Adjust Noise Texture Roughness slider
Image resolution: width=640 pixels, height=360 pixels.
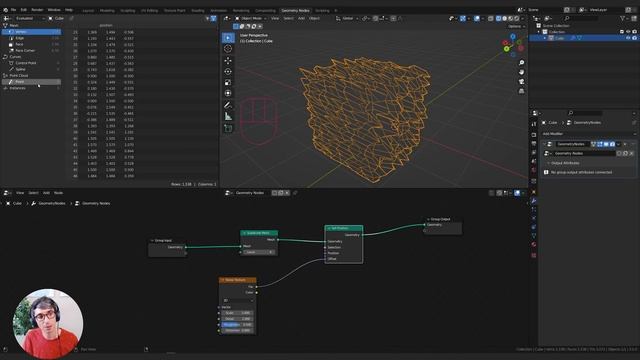click(238, 324)
